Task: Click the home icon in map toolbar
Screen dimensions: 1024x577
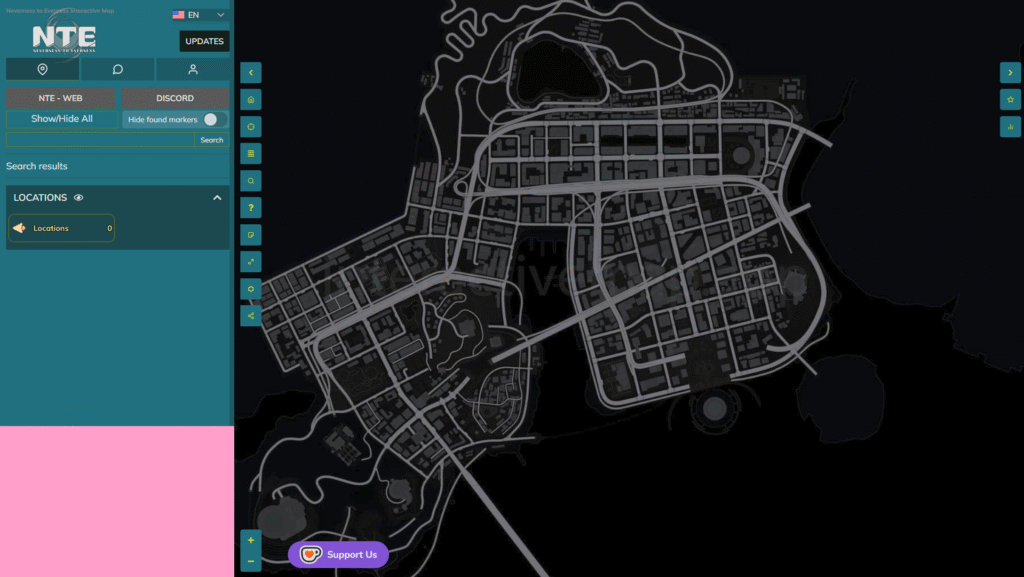Action: pyautogui.click(x=251, y=99)
